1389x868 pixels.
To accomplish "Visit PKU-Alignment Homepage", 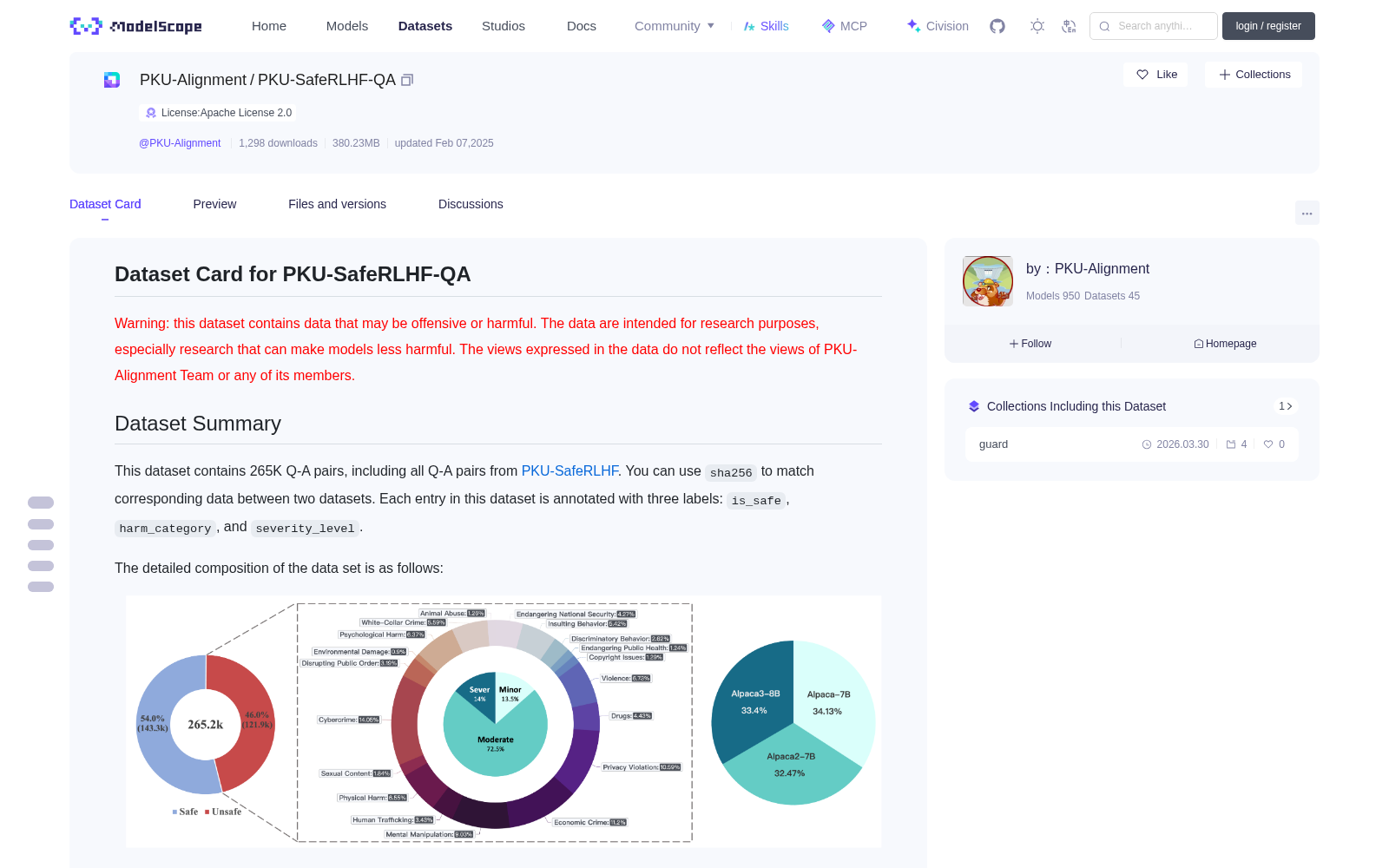I will point(1225,344).
